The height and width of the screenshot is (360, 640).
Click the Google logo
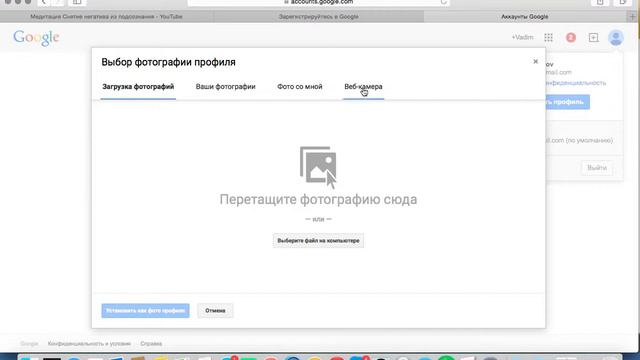(x=36, y=38)
